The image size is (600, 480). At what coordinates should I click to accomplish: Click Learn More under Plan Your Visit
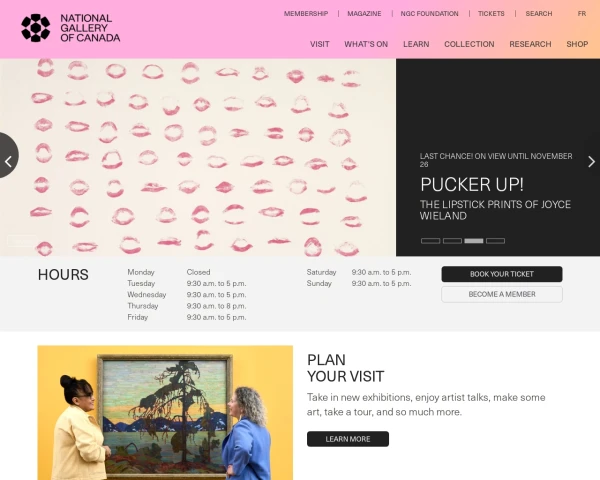pos(348,439)
